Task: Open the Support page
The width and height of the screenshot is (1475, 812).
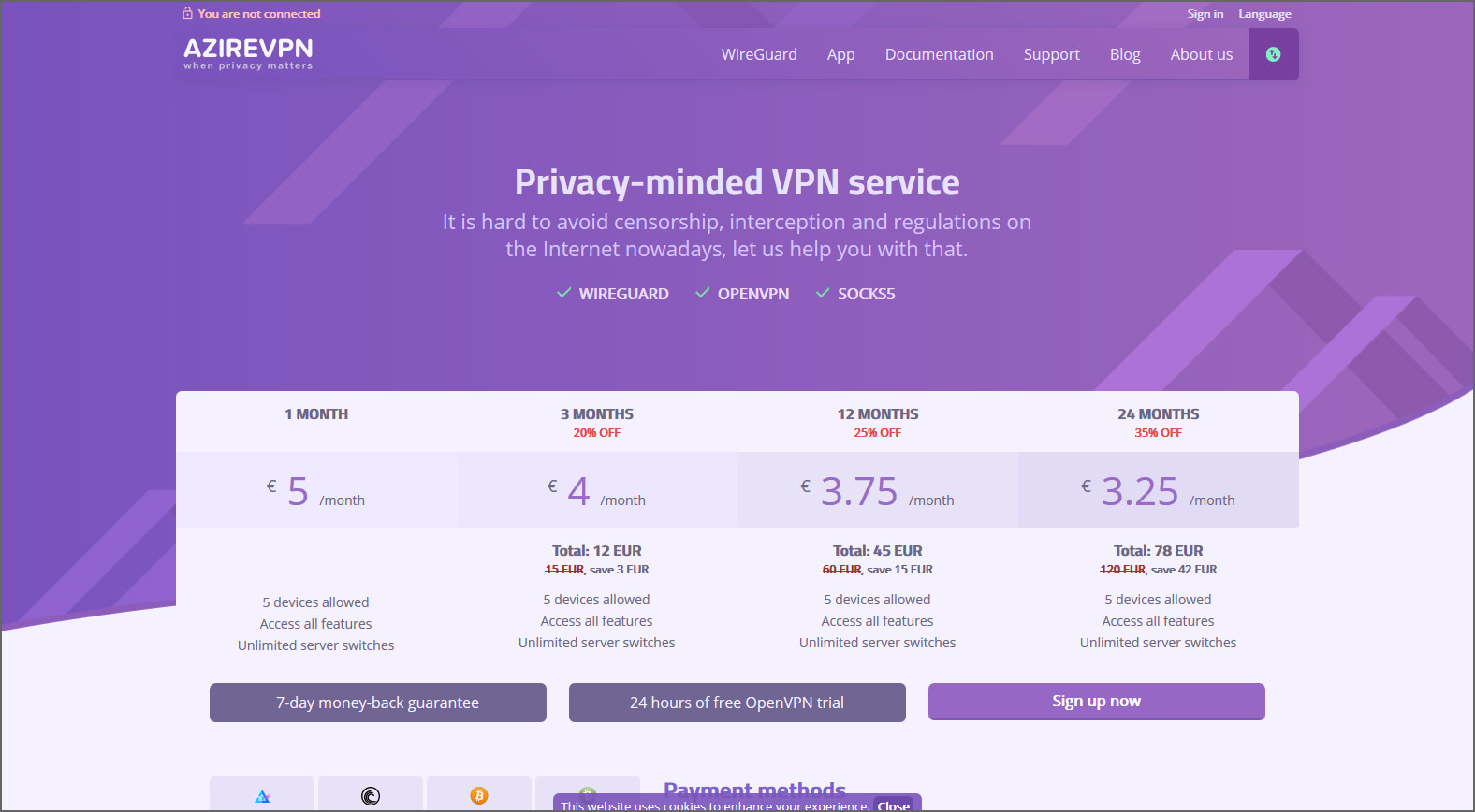Action: click(x=1052, y=54)
